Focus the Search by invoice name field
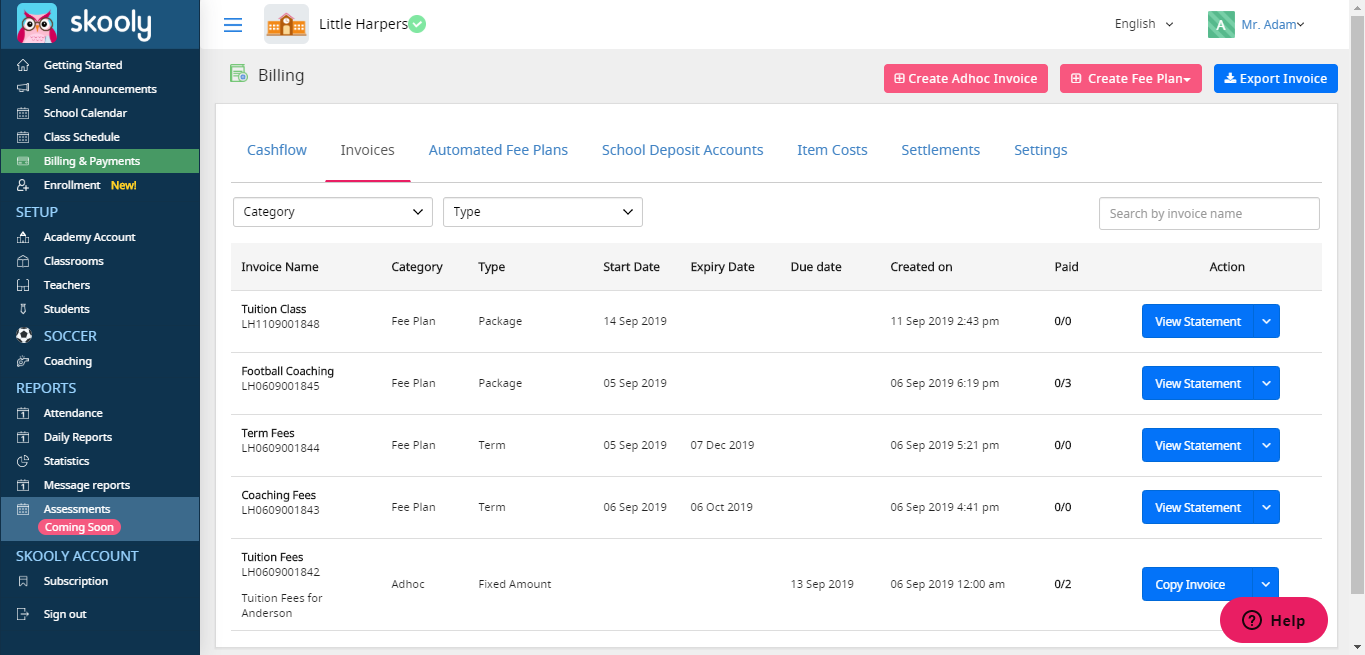The height and width of the screenshot is (655, 1365). (1209, 213)
